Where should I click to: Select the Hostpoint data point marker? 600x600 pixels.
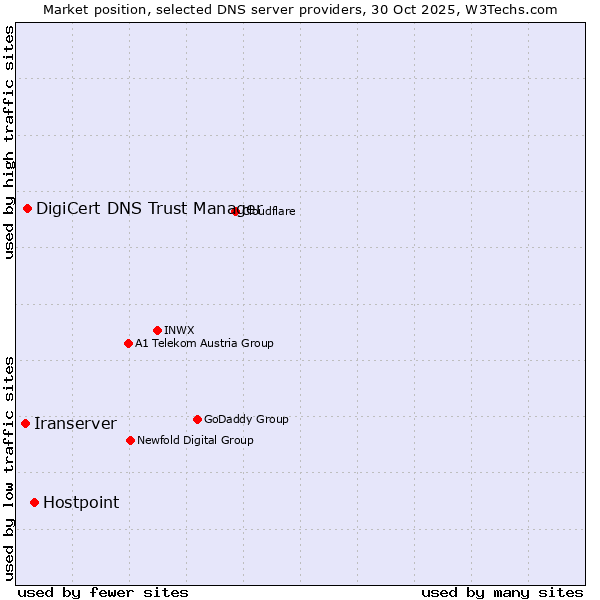coord(34,502)
